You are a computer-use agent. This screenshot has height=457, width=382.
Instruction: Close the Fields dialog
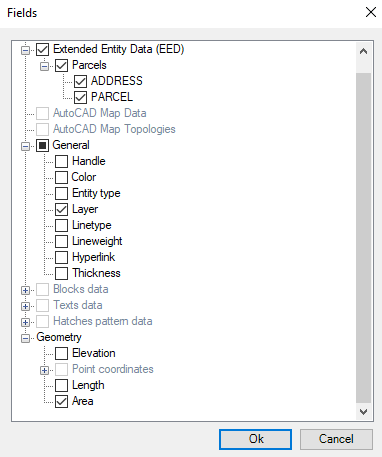click(371, 12)
